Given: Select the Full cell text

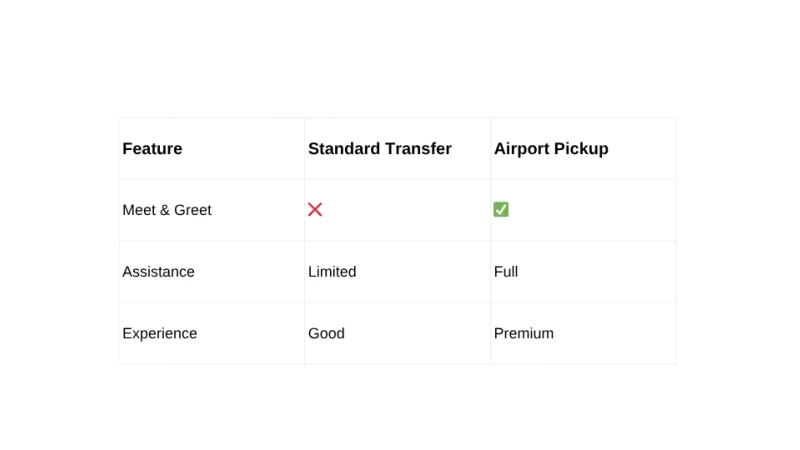Looking at the screenshot, I should pos(506,272).
